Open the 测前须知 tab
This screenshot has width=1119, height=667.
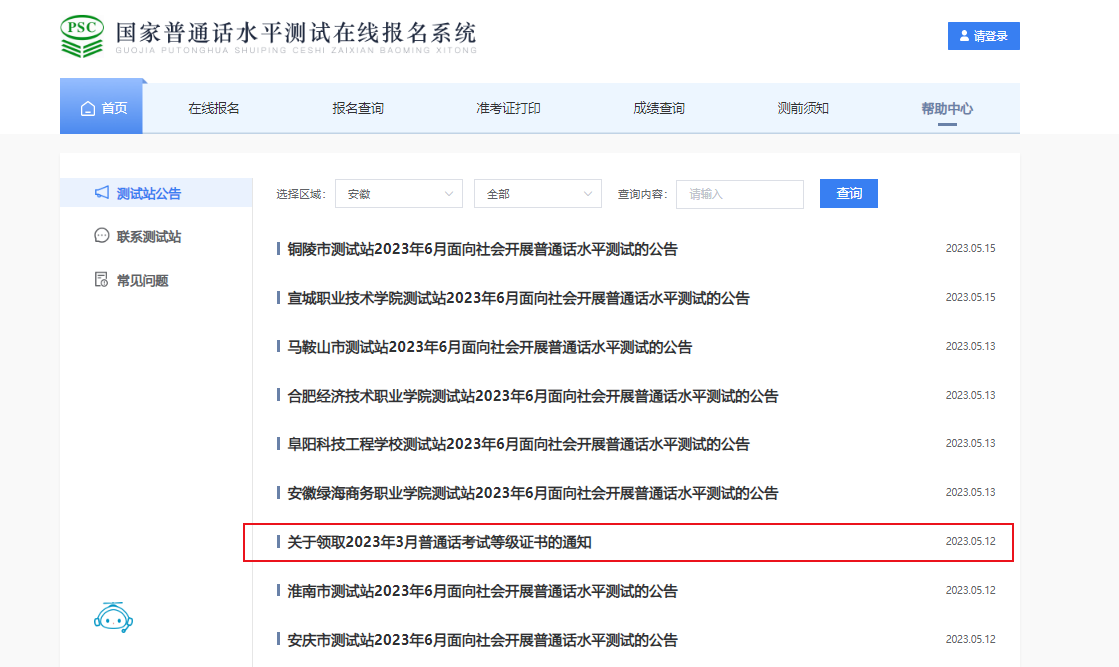(803, 108)
